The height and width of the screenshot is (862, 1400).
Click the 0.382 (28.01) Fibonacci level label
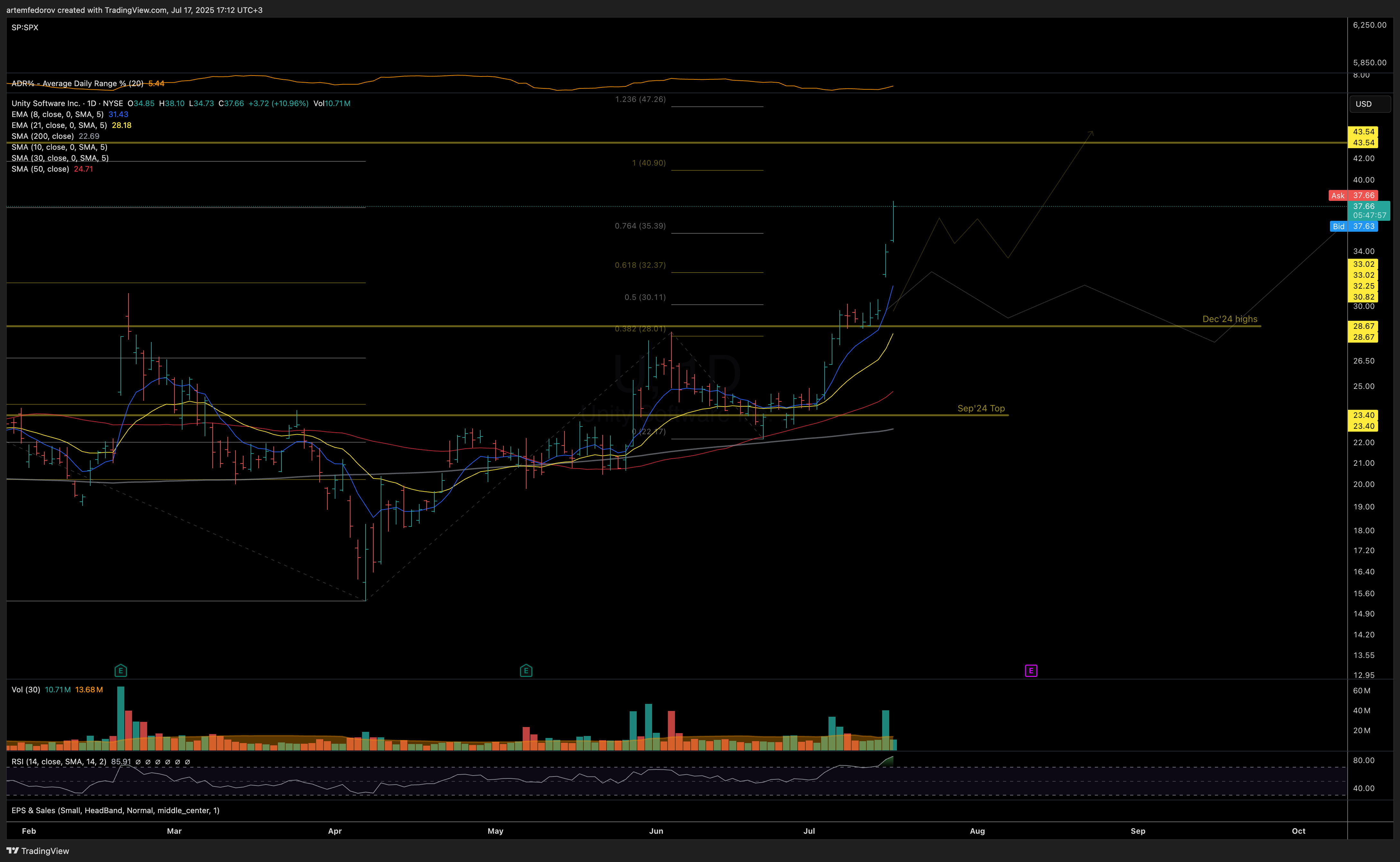tap(641, 328)
